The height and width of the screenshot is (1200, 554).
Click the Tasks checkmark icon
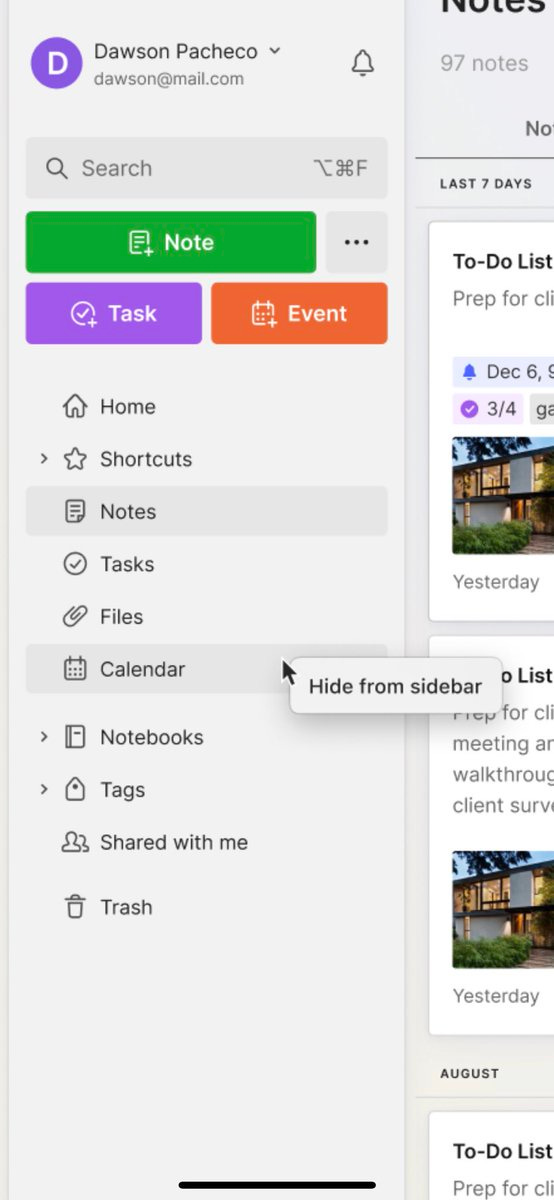pyautogui.click(x=75, y=564)
